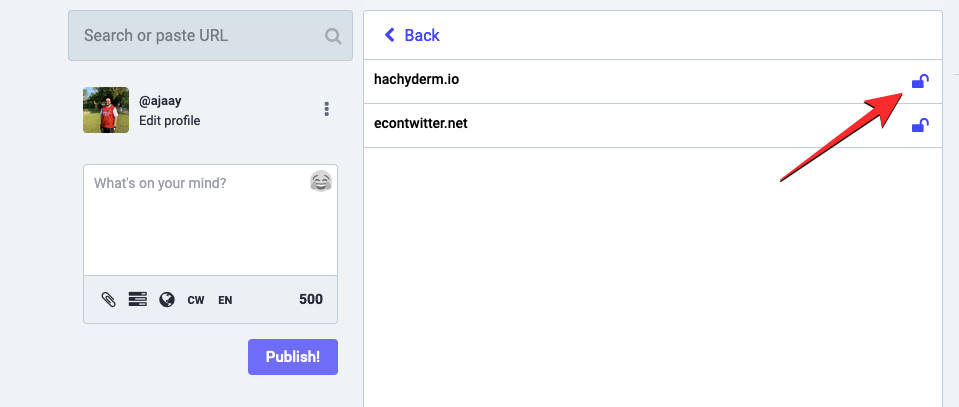
Task: Add a poll using the poll icon
Action: pos(138,299)
